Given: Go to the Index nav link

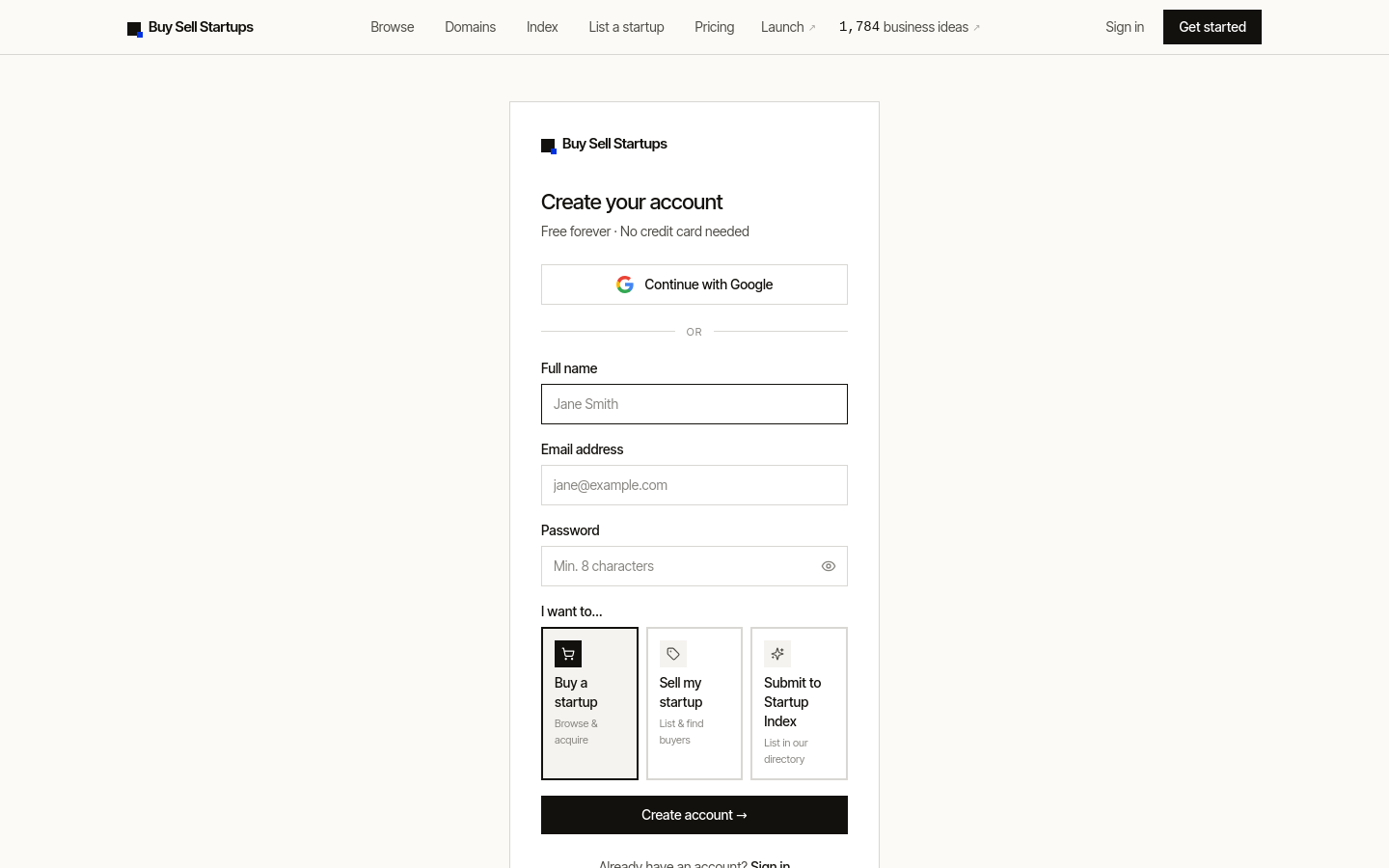Looking at the screenshot, I should tap(542, 27).
